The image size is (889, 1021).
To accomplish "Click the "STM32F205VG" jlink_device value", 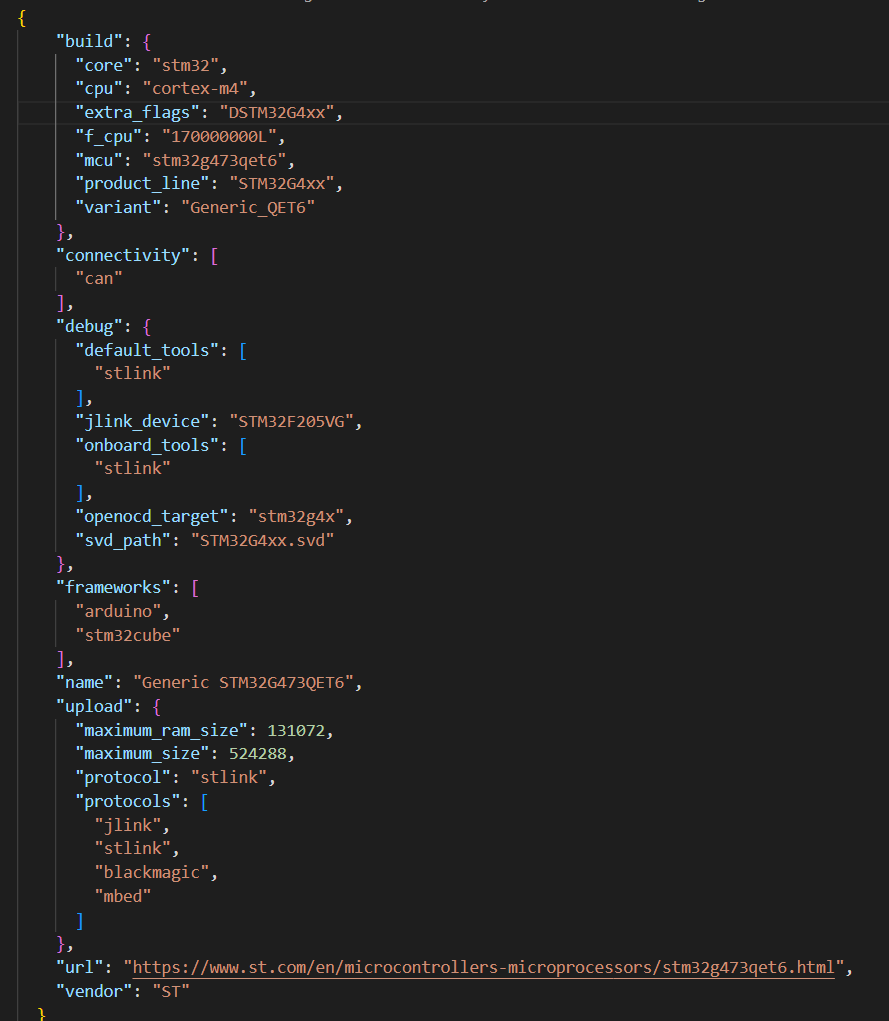I will pos(291,422).
